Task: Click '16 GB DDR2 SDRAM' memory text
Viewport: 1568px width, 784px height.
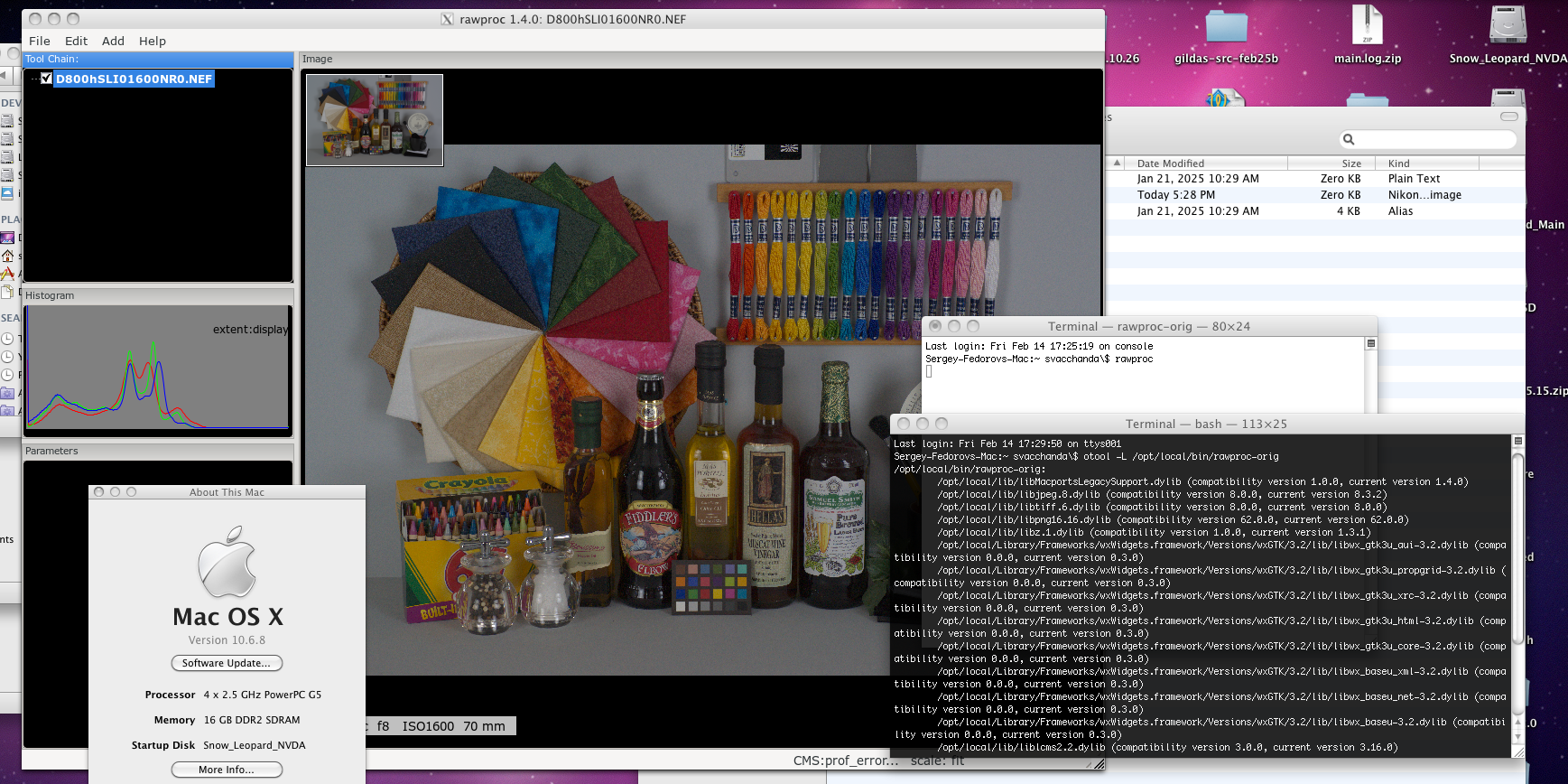Action: pos(252,720)
